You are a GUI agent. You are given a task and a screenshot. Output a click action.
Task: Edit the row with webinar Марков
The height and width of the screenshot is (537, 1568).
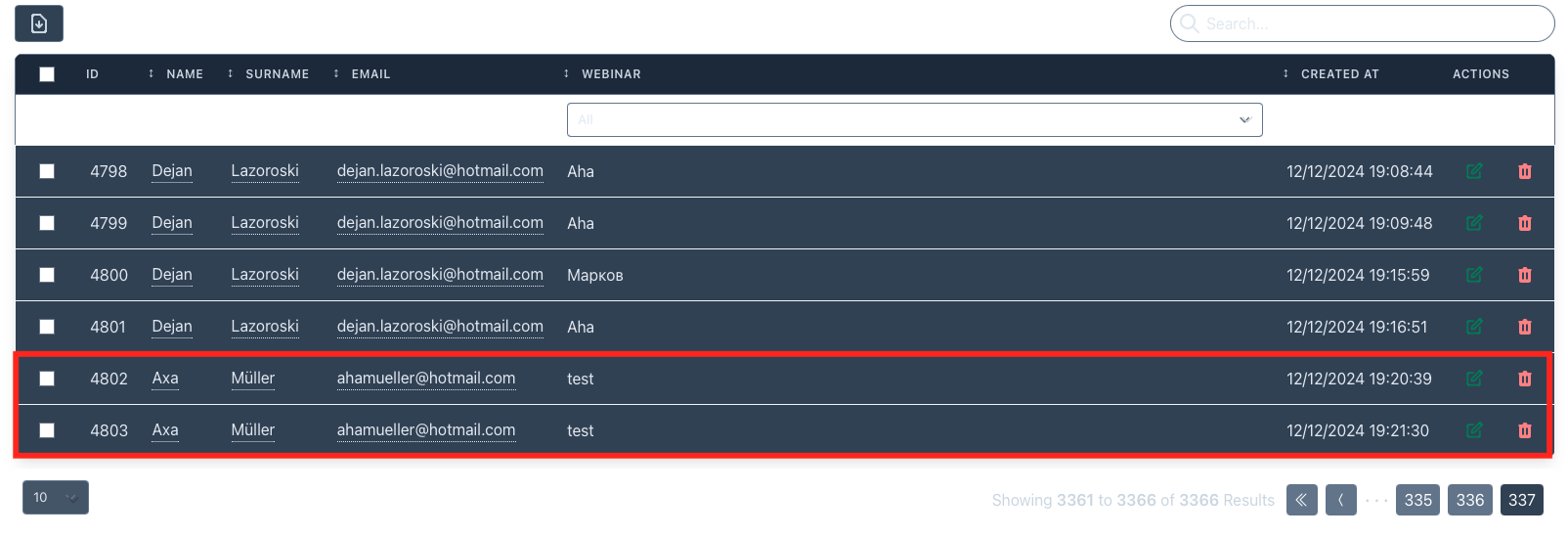[x=1474, y=275]
